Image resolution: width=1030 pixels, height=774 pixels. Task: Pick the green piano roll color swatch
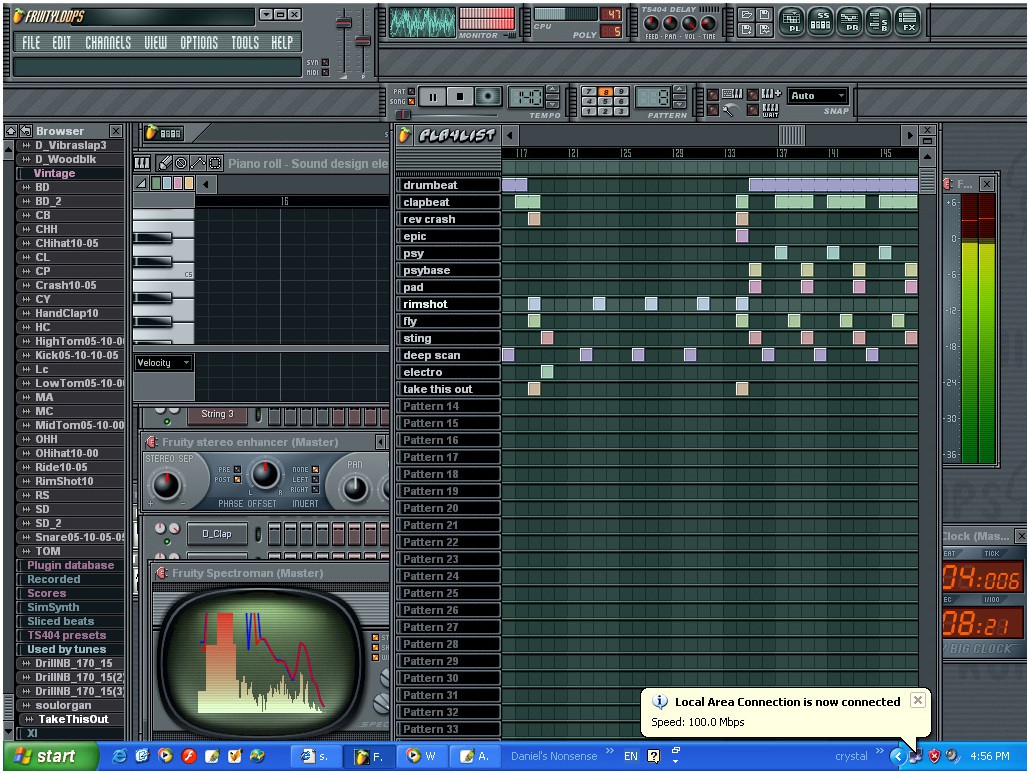pos(156,183)
